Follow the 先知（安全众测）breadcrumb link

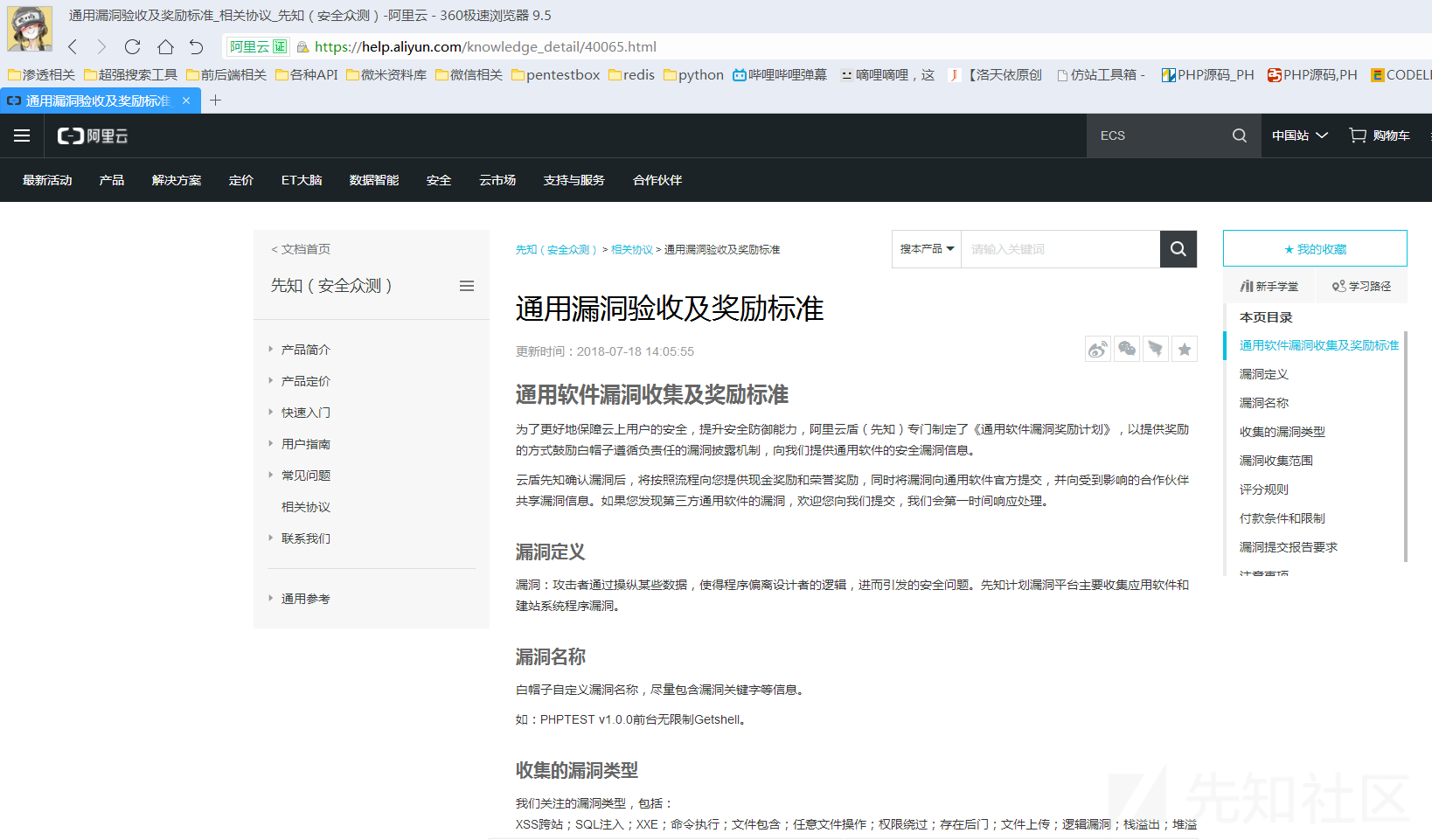pyautogui.click(x=556, y=250)
